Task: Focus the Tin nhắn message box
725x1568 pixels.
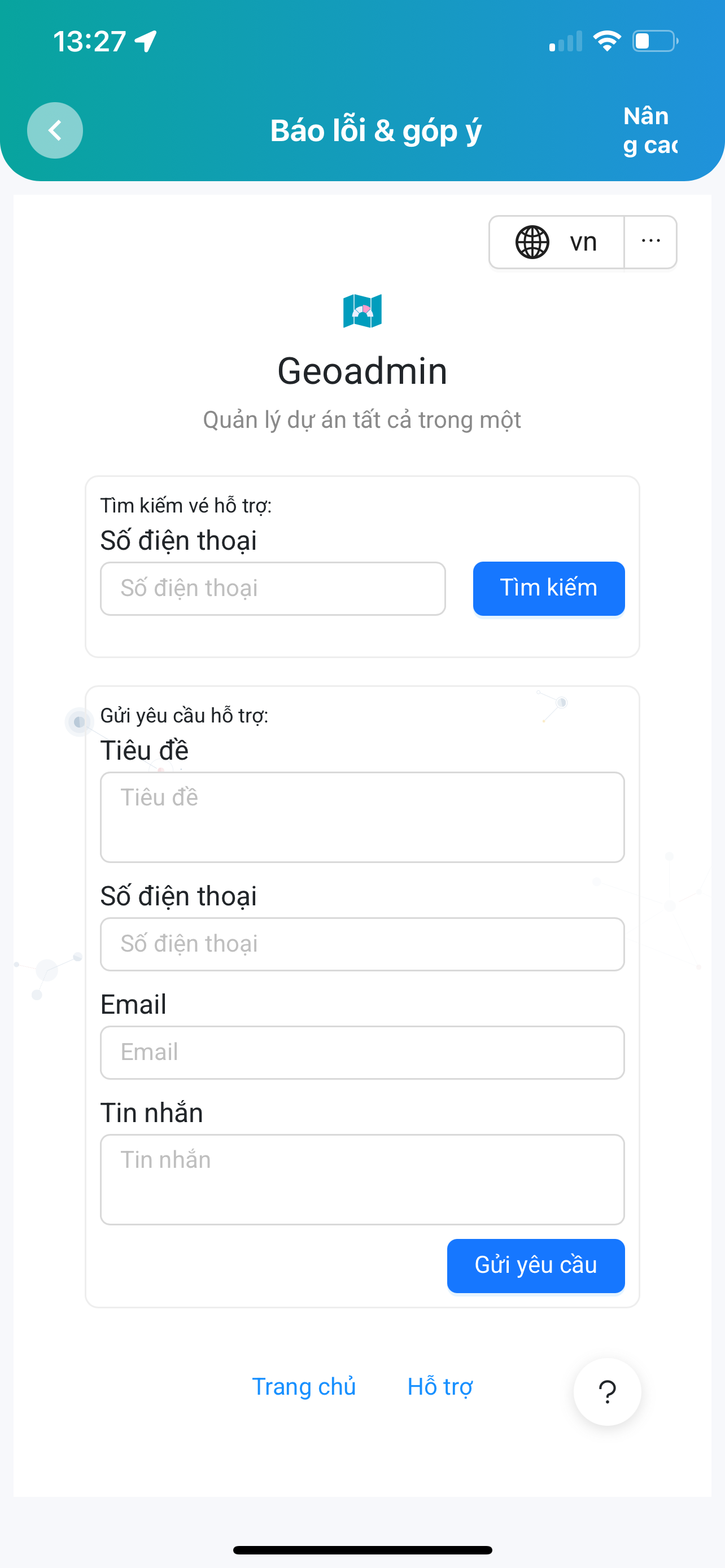Action: (x=362, y=1179)
